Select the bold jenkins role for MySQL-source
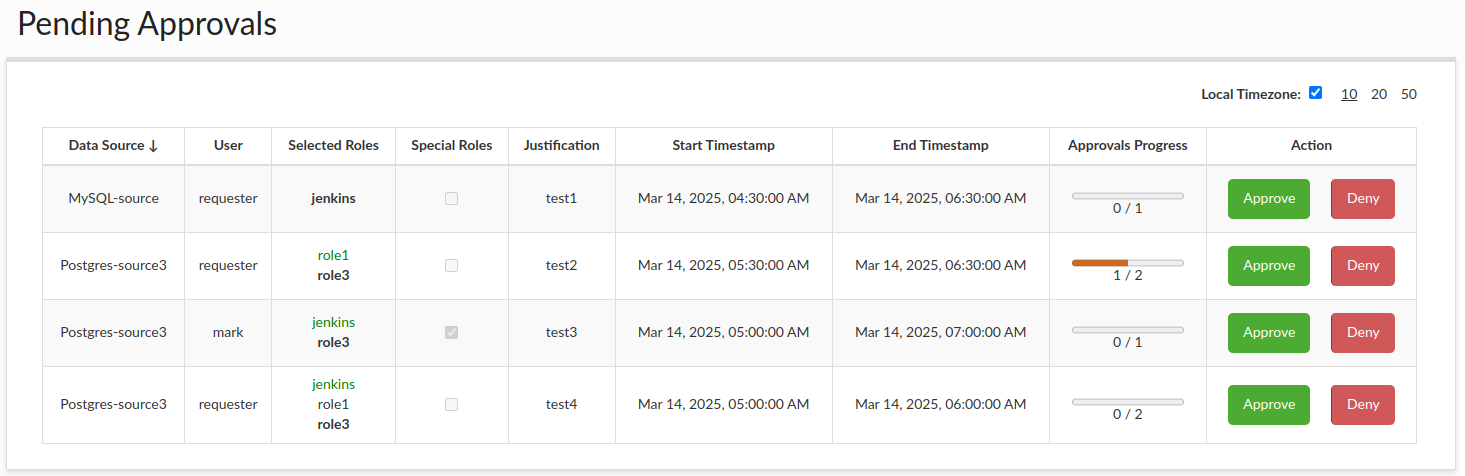1465x476 pixels. (333, 199)
